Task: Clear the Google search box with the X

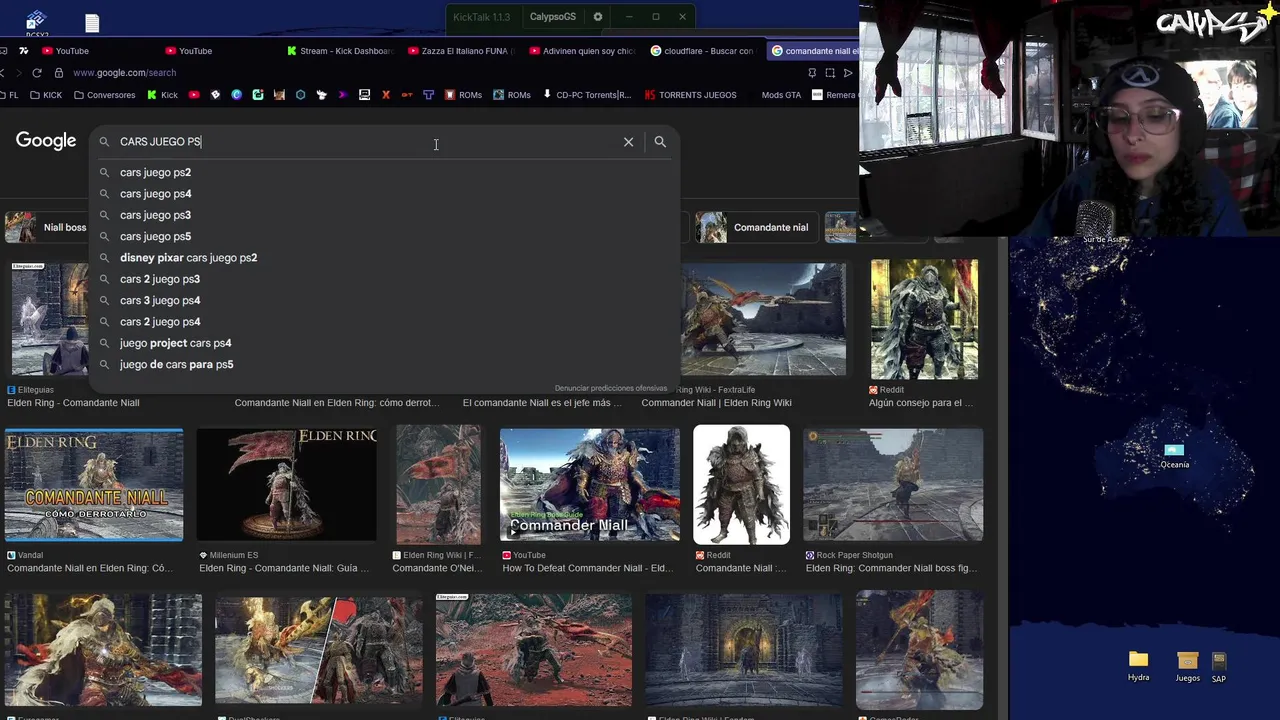Action: pos(628,142)
